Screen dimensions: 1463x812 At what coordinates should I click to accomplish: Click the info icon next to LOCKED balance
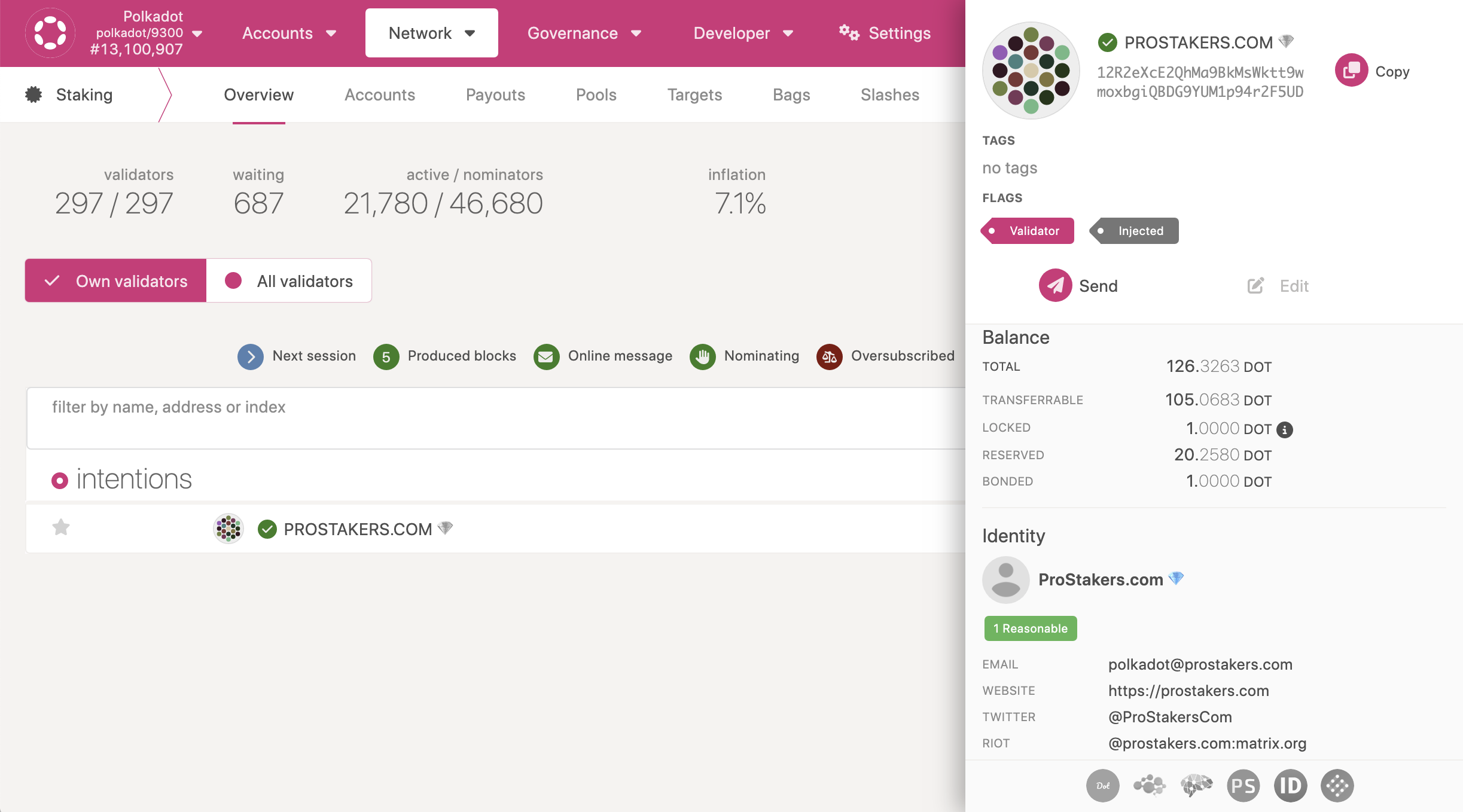(x=1285, y=429)
